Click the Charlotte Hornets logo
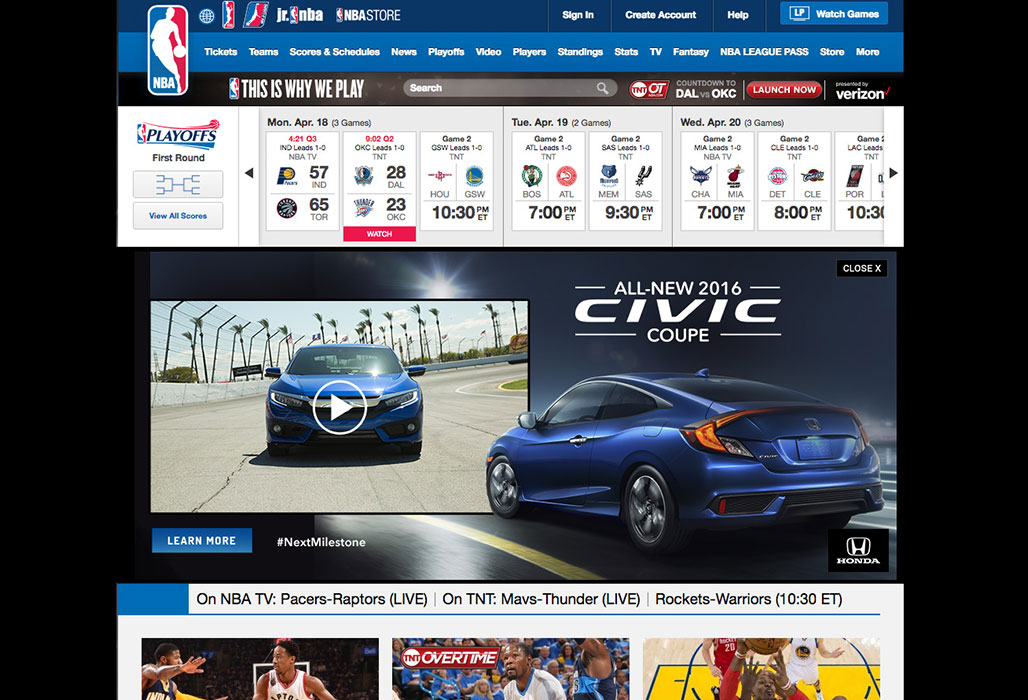 point(700,176)
